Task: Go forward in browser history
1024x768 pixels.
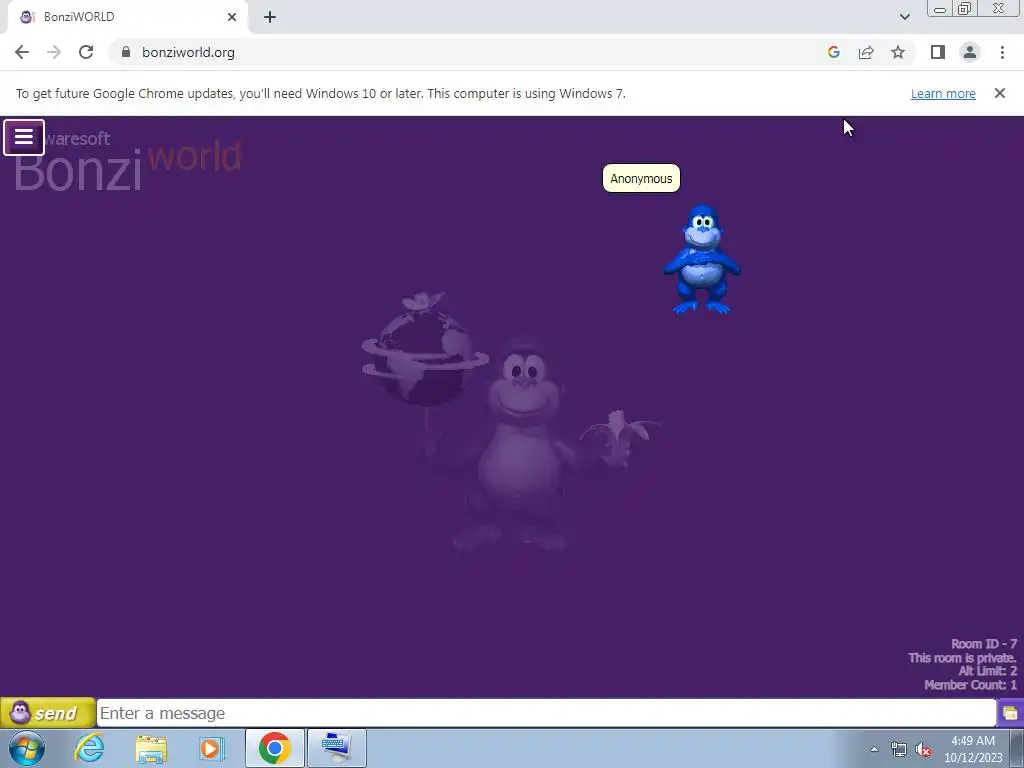Action: tap(54, 52)
